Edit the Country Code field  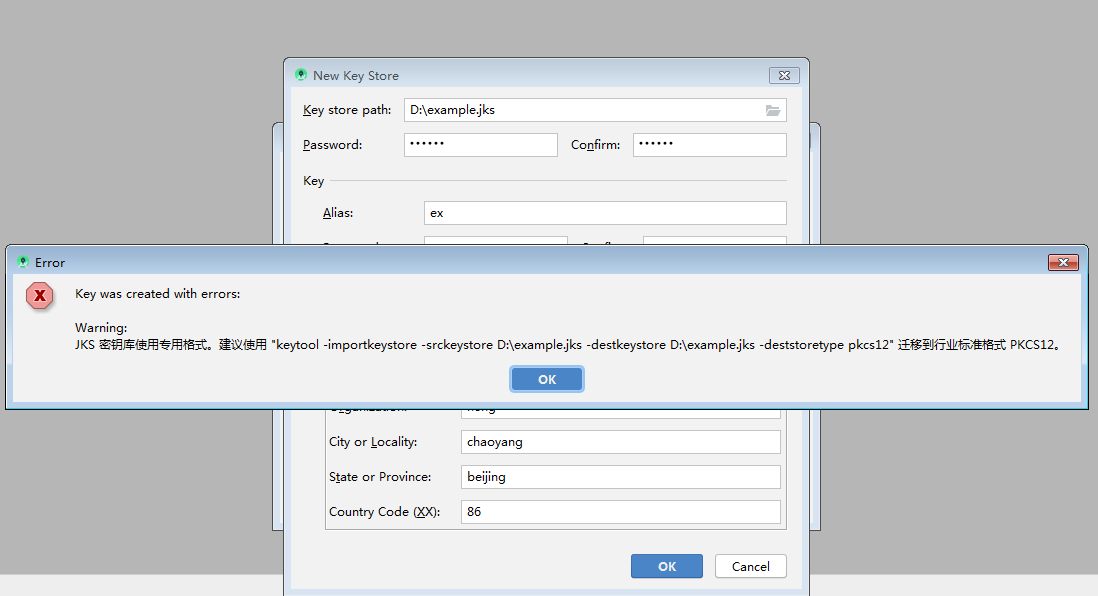620,511
